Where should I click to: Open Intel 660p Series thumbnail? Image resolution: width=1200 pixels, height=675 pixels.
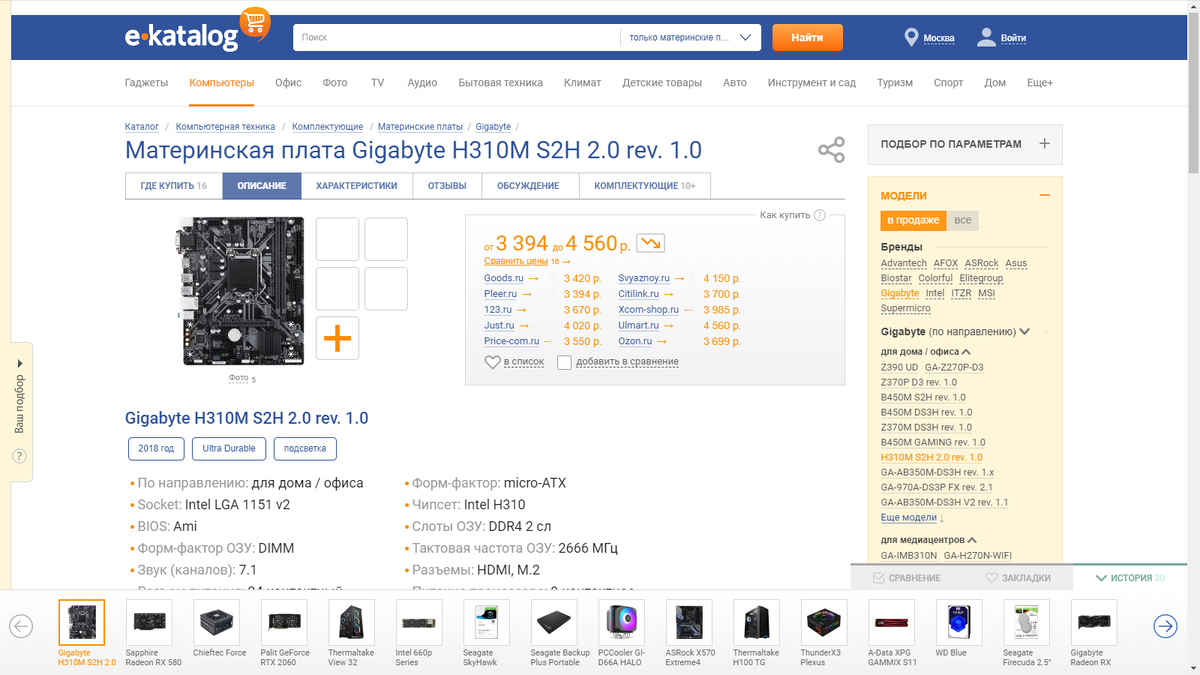tap(419, 623)
